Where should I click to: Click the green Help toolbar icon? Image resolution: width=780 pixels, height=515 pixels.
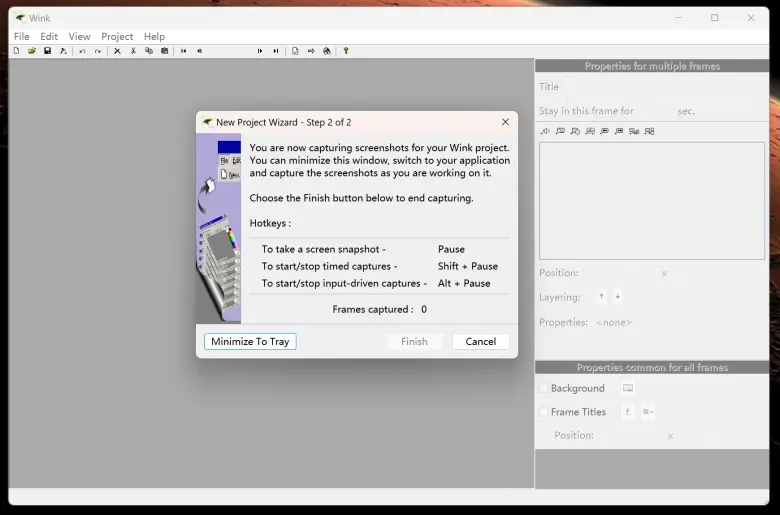click(x=346, y=51)
